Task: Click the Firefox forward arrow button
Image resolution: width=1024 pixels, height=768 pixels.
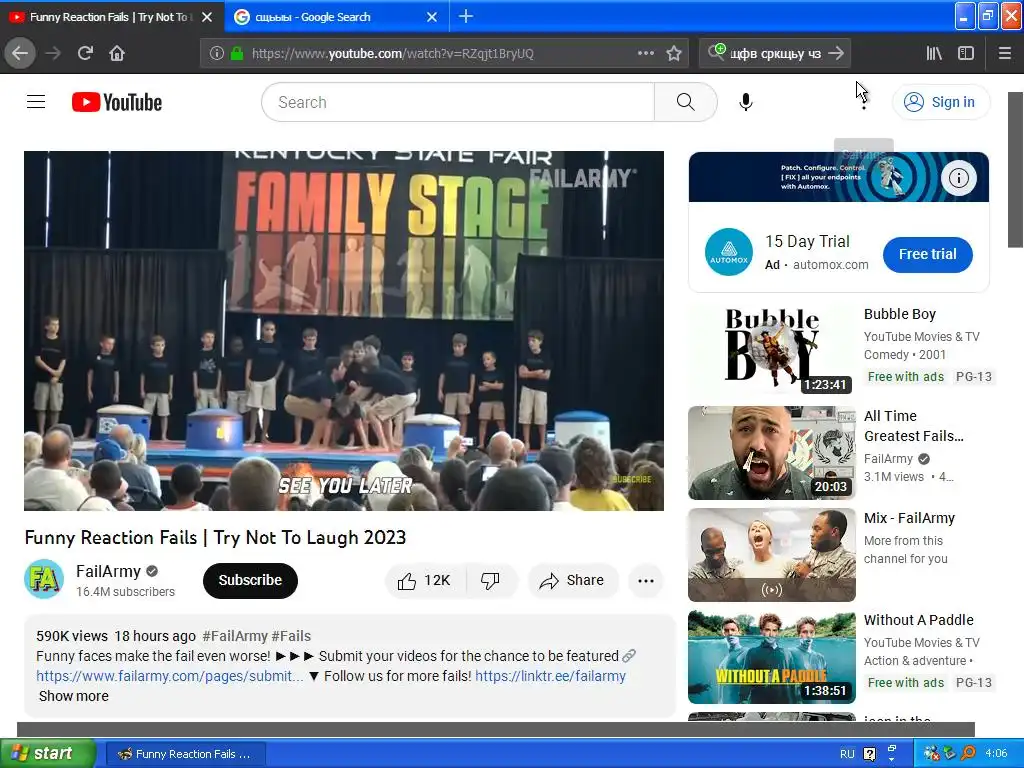Action: pos(53,54)
